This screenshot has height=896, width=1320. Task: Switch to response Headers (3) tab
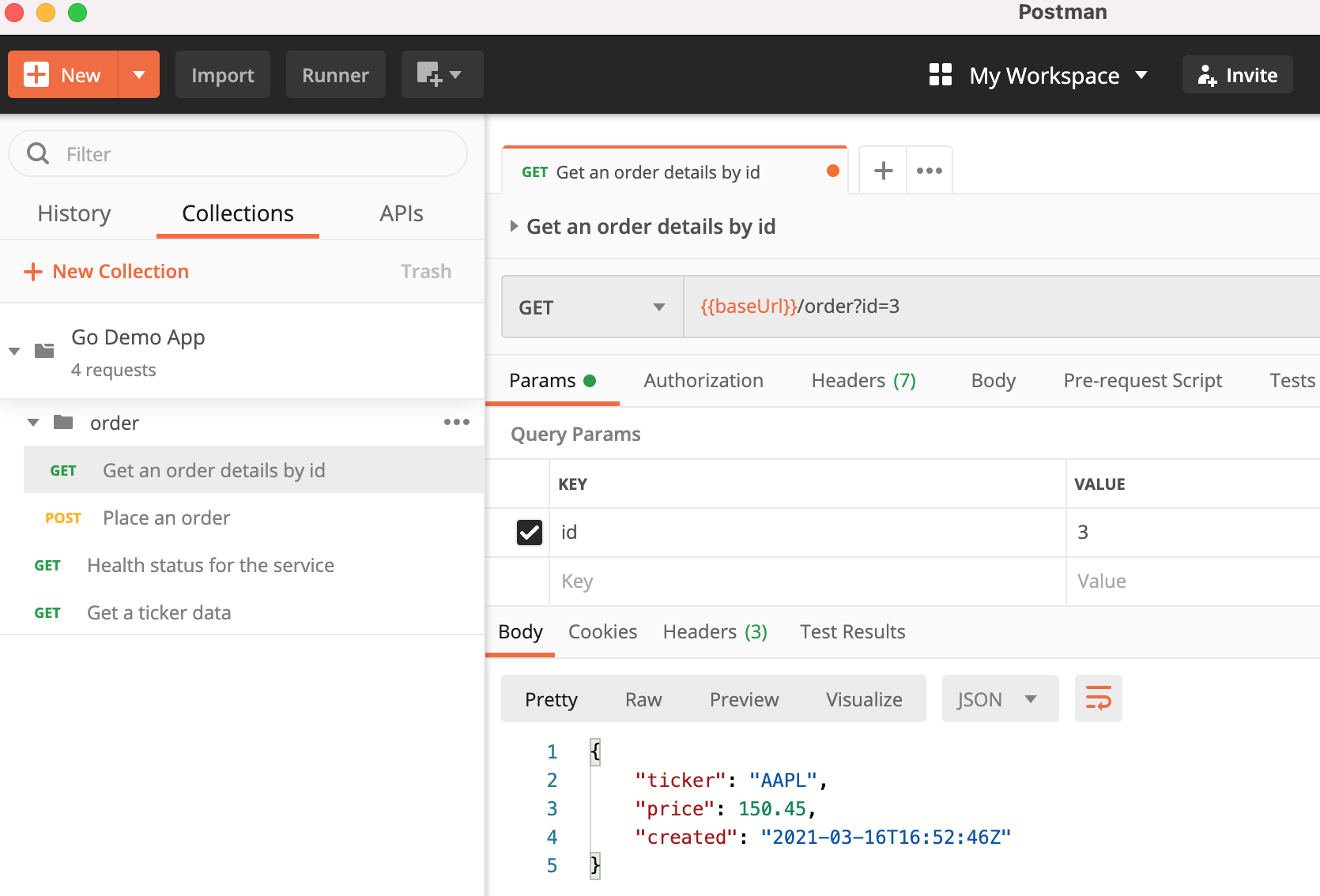tap(715, 632)
